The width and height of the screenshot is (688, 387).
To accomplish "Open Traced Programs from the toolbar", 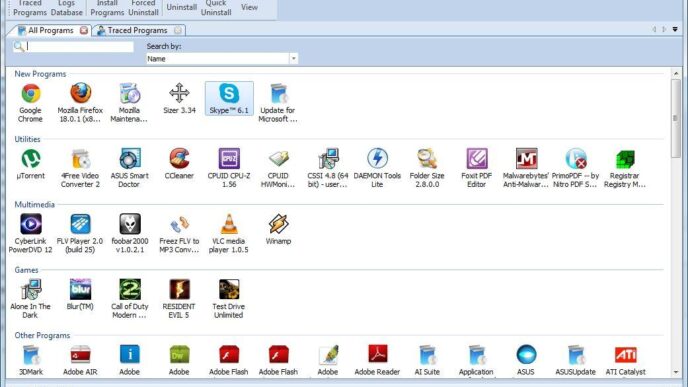I will (29, 8).
